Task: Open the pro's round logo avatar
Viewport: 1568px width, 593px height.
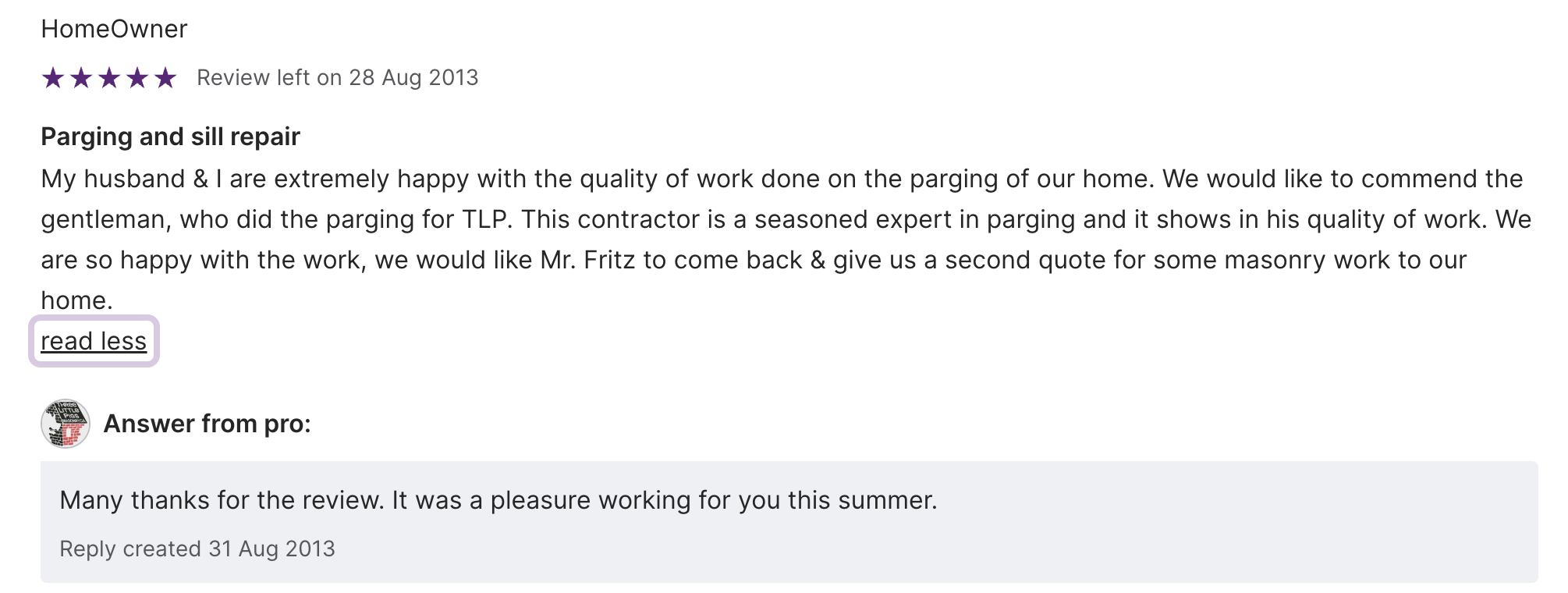Action: 66,424
